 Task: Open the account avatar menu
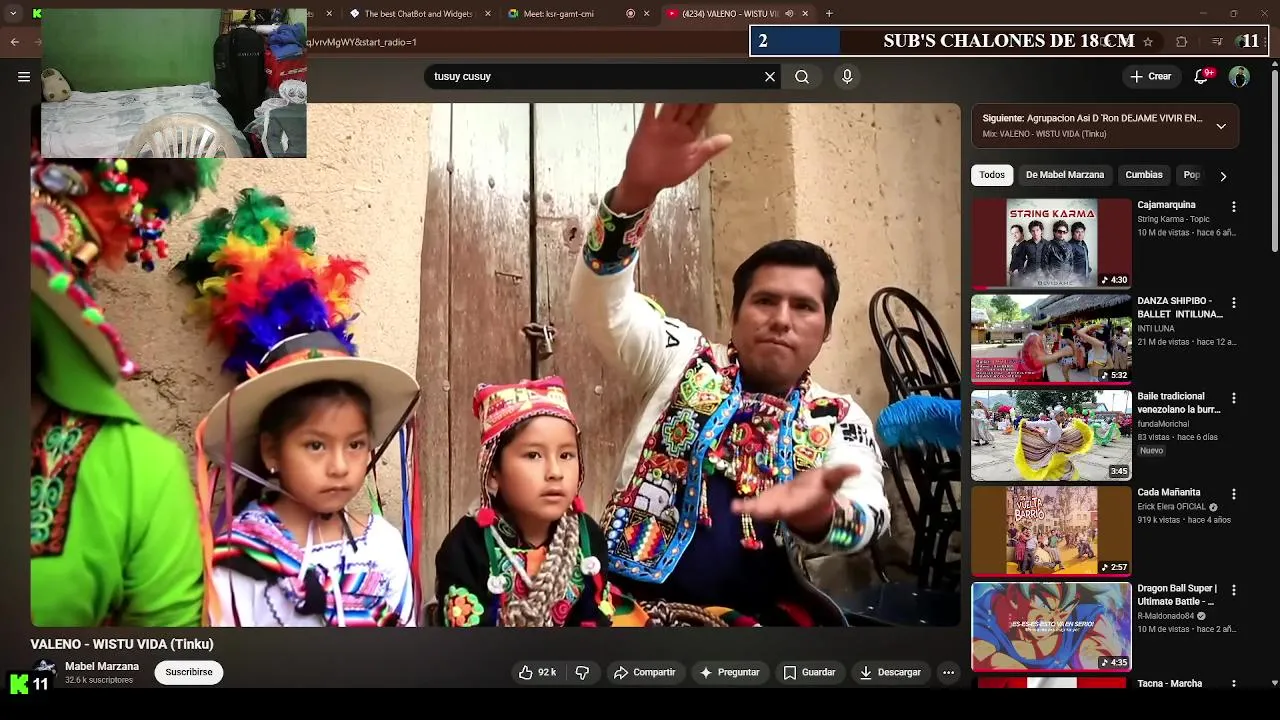click(1239, 76)
